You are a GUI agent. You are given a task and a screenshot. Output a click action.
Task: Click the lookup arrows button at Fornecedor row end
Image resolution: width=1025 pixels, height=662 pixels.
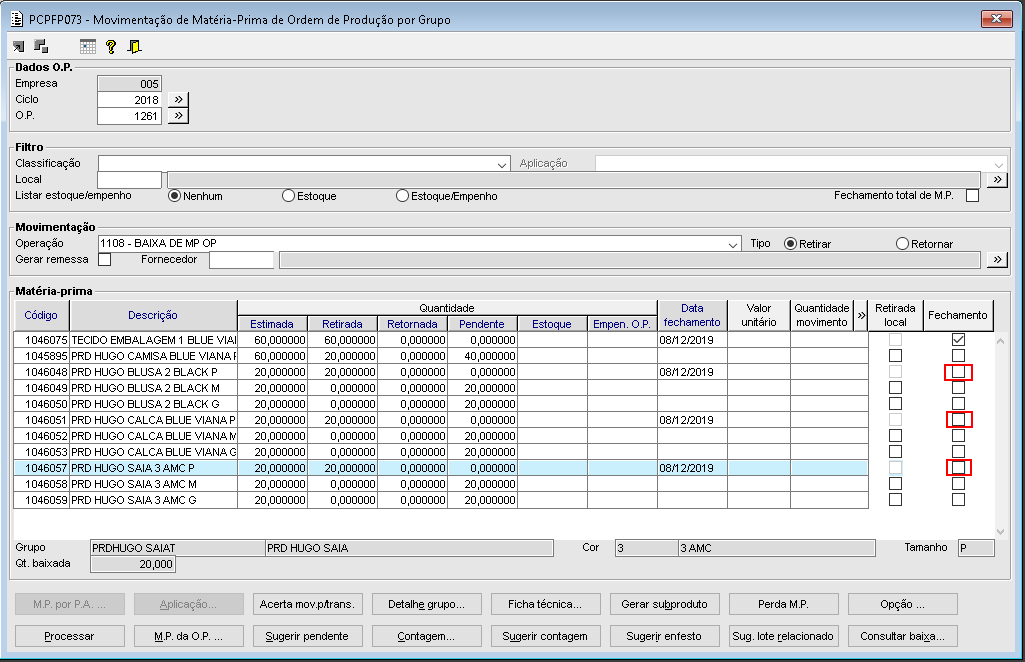pyautogui.click(x=996, y=260)
